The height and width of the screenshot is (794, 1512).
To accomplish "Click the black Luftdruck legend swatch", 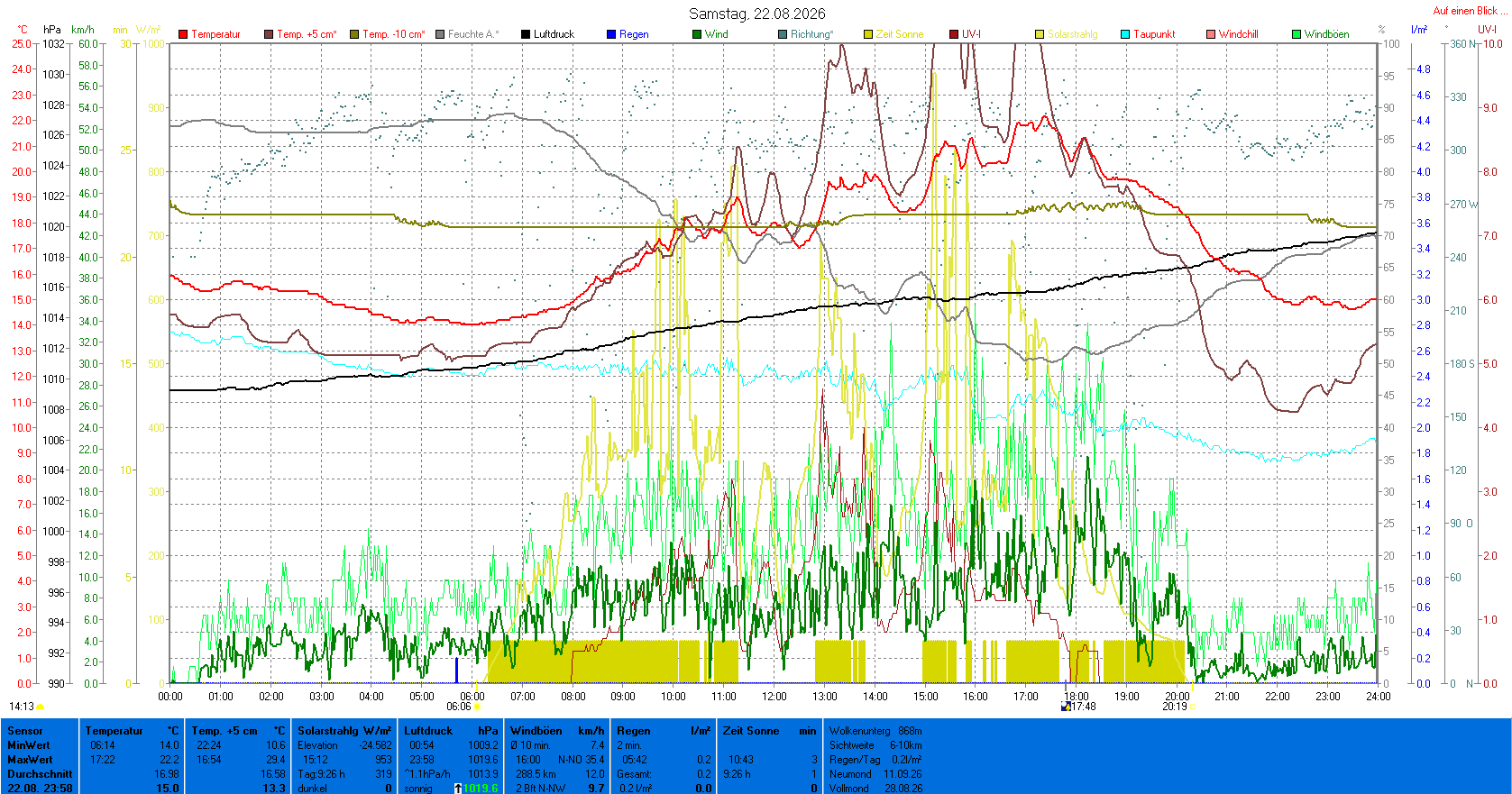I will (526, 34).
